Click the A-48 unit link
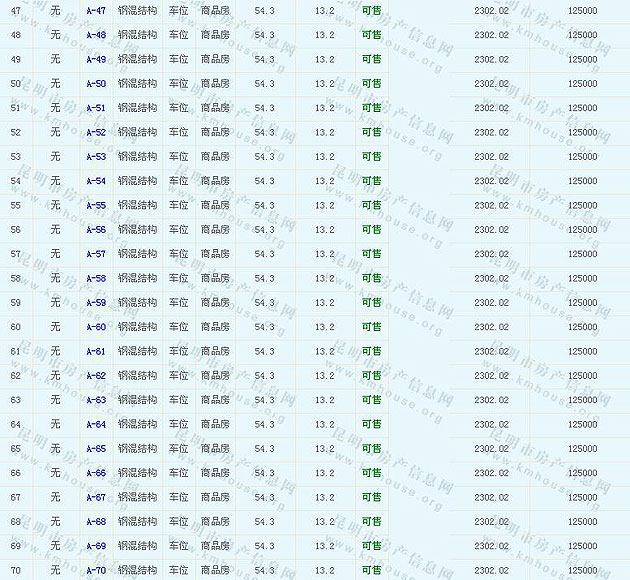The image size is (630, 580). tap(96, 35)
